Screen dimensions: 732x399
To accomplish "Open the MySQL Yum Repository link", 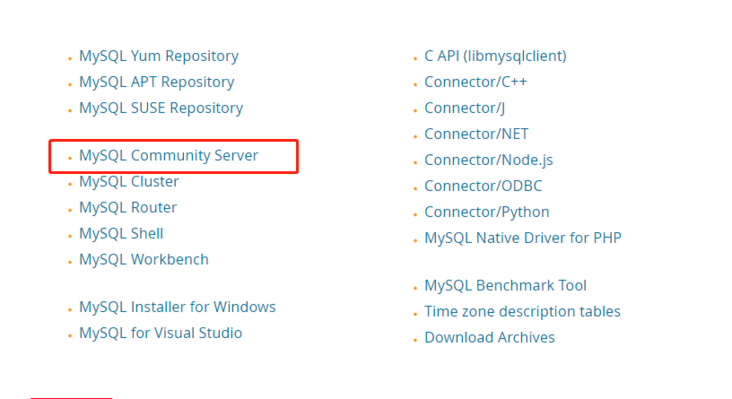I will (x=159, y=56).
